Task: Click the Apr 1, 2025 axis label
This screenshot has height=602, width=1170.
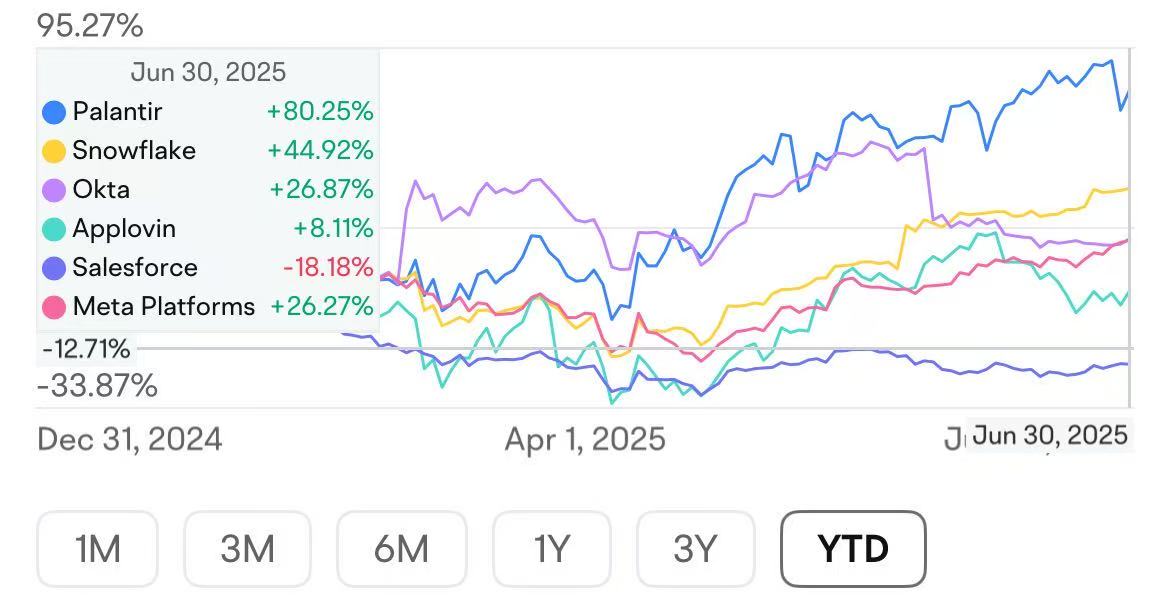Action: coord(585,439)
